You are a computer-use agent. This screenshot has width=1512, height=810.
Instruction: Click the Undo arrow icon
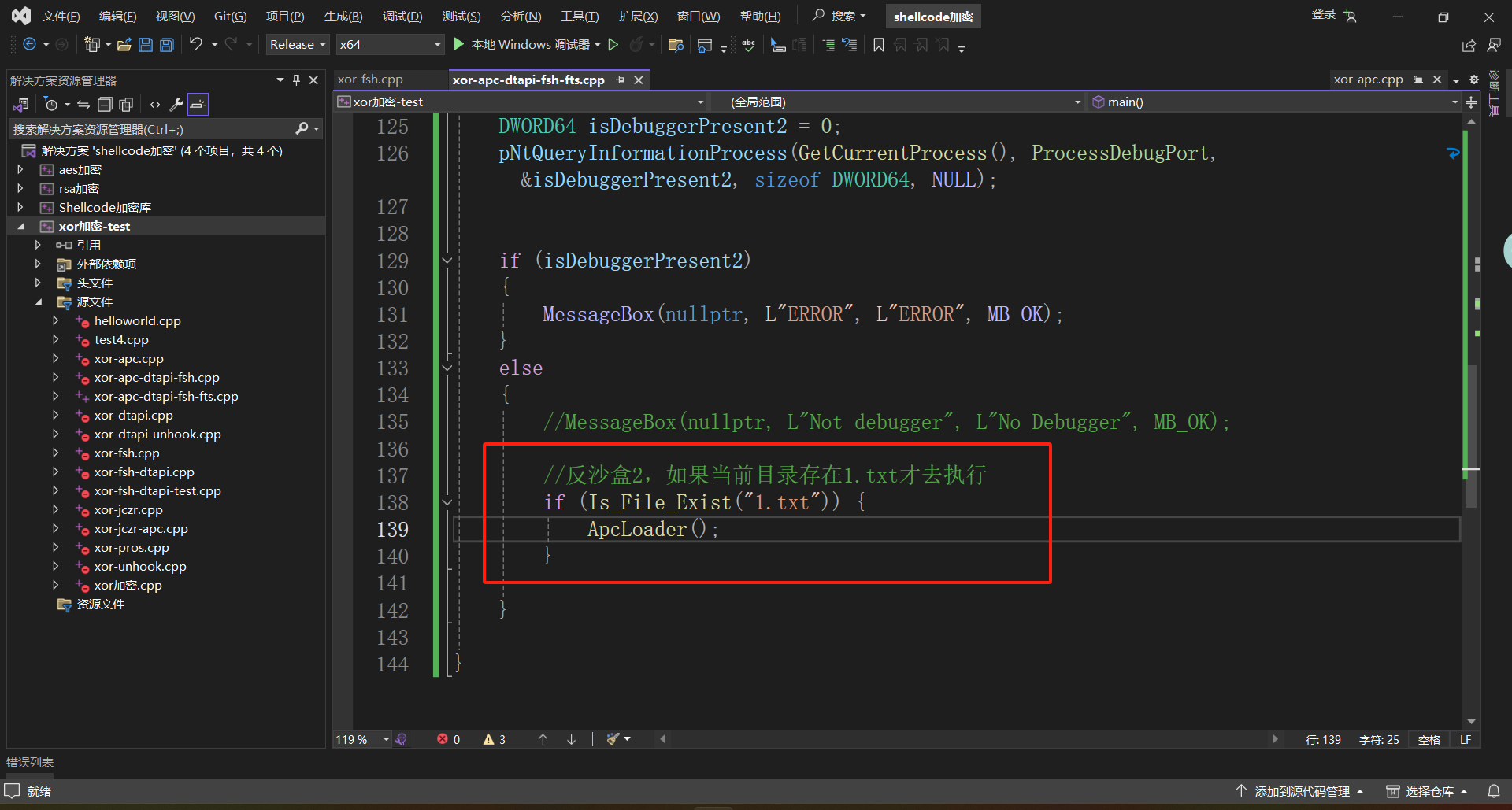pyautogui.click(x=196, y=45)
